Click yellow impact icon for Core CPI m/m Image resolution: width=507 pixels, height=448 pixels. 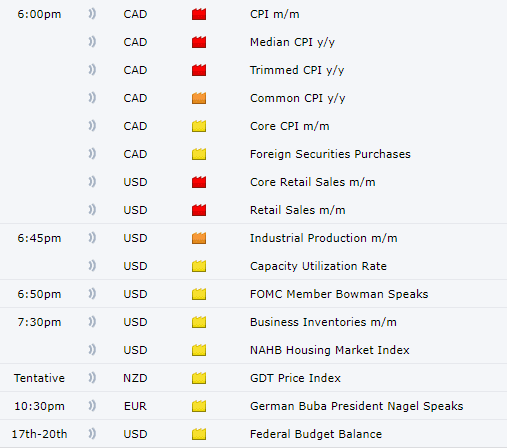click(199, 126)
